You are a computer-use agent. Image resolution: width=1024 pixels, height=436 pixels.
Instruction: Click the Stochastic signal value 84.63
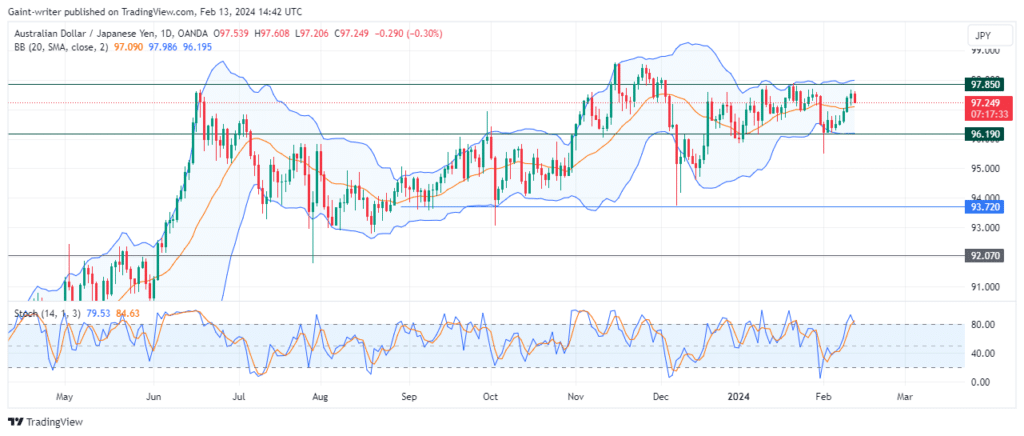[128, 313]
